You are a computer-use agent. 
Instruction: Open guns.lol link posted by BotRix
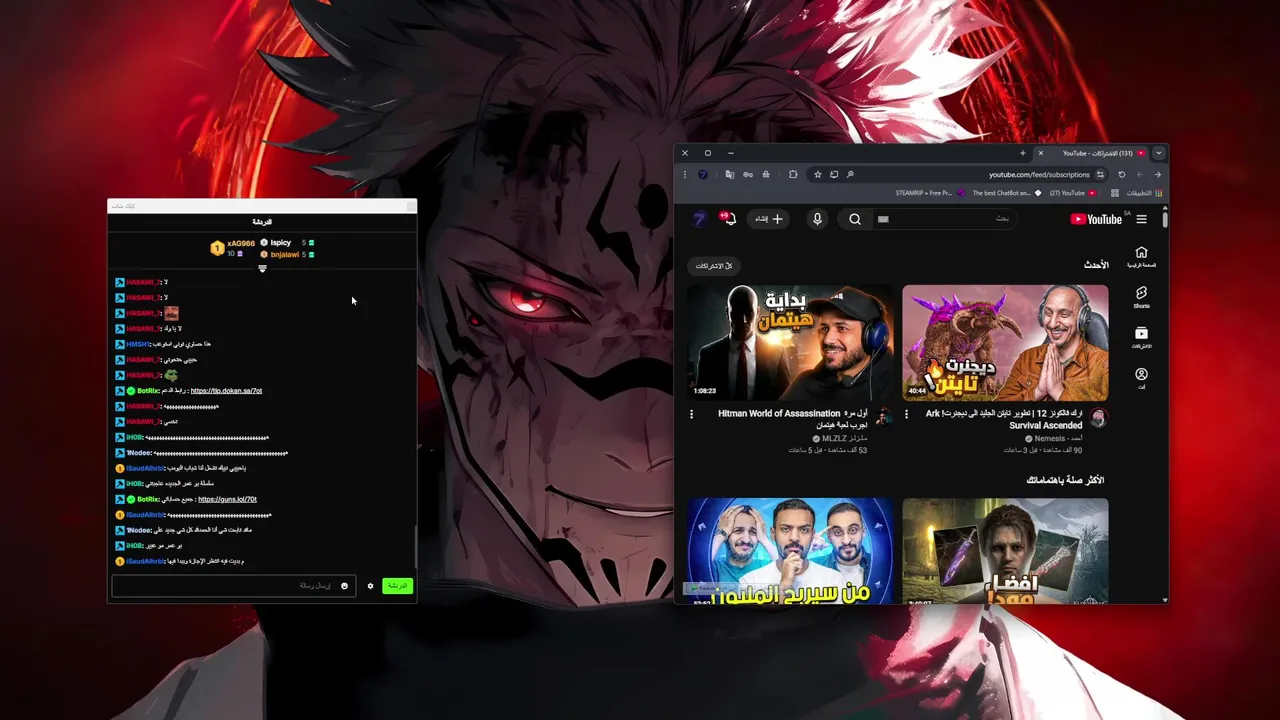click(227, 499)
